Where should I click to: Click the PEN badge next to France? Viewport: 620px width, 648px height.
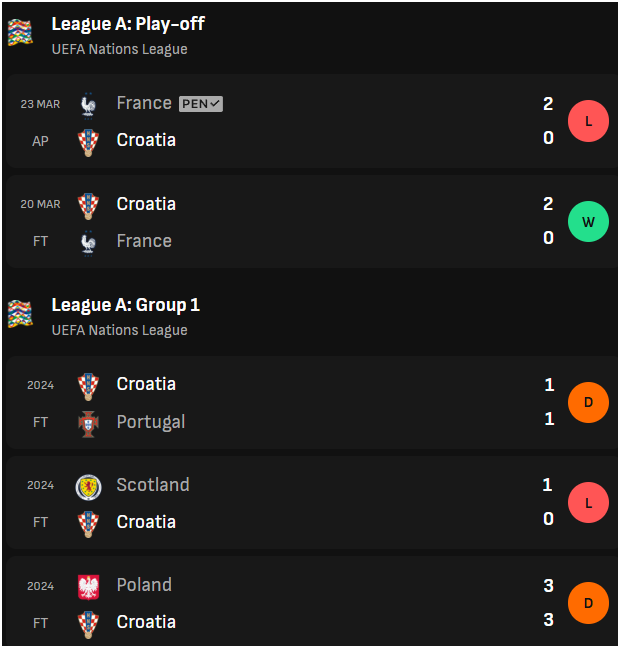201,104
